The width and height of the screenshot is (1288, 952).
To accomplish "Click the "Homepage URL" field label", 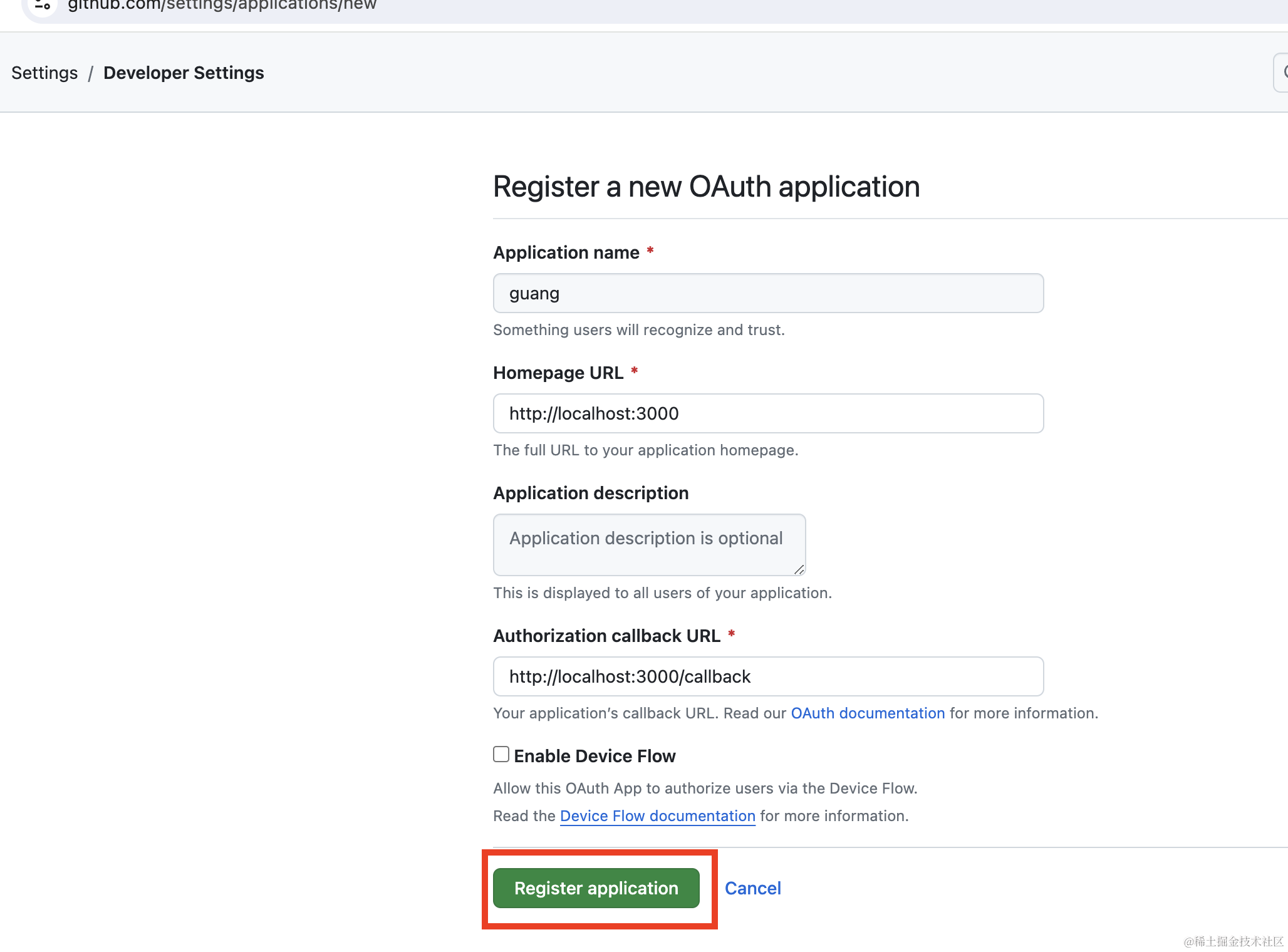I will click(558, 373).
